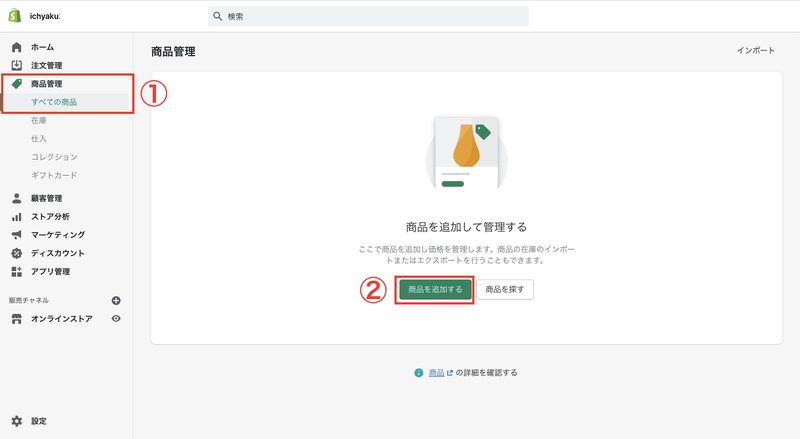Image resolution: width=800 pixels, height=439 pixels.
Task: Open オンラインストア sales channel
Action: tap(62, 319)
